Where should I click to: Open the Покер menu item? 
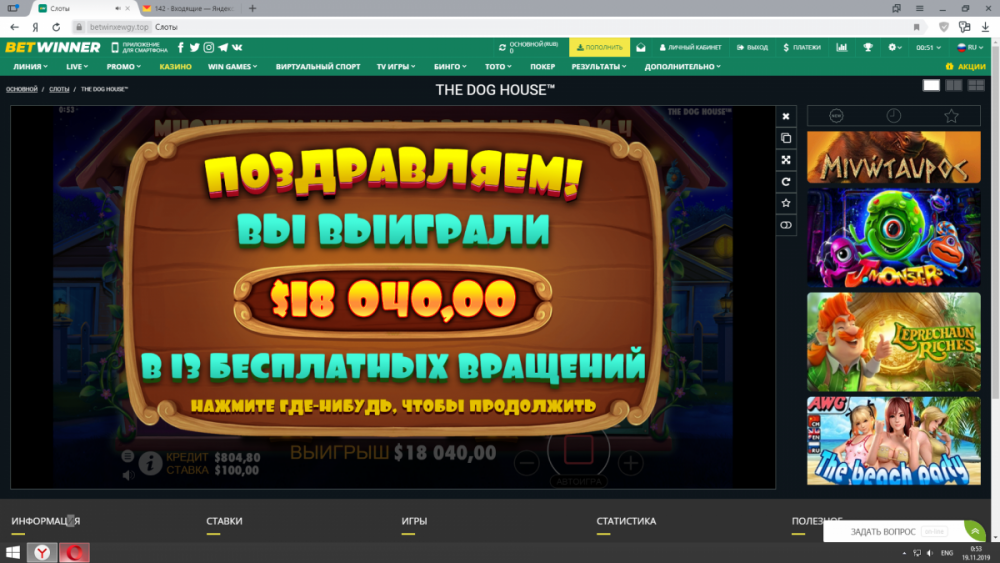point(542,66)
